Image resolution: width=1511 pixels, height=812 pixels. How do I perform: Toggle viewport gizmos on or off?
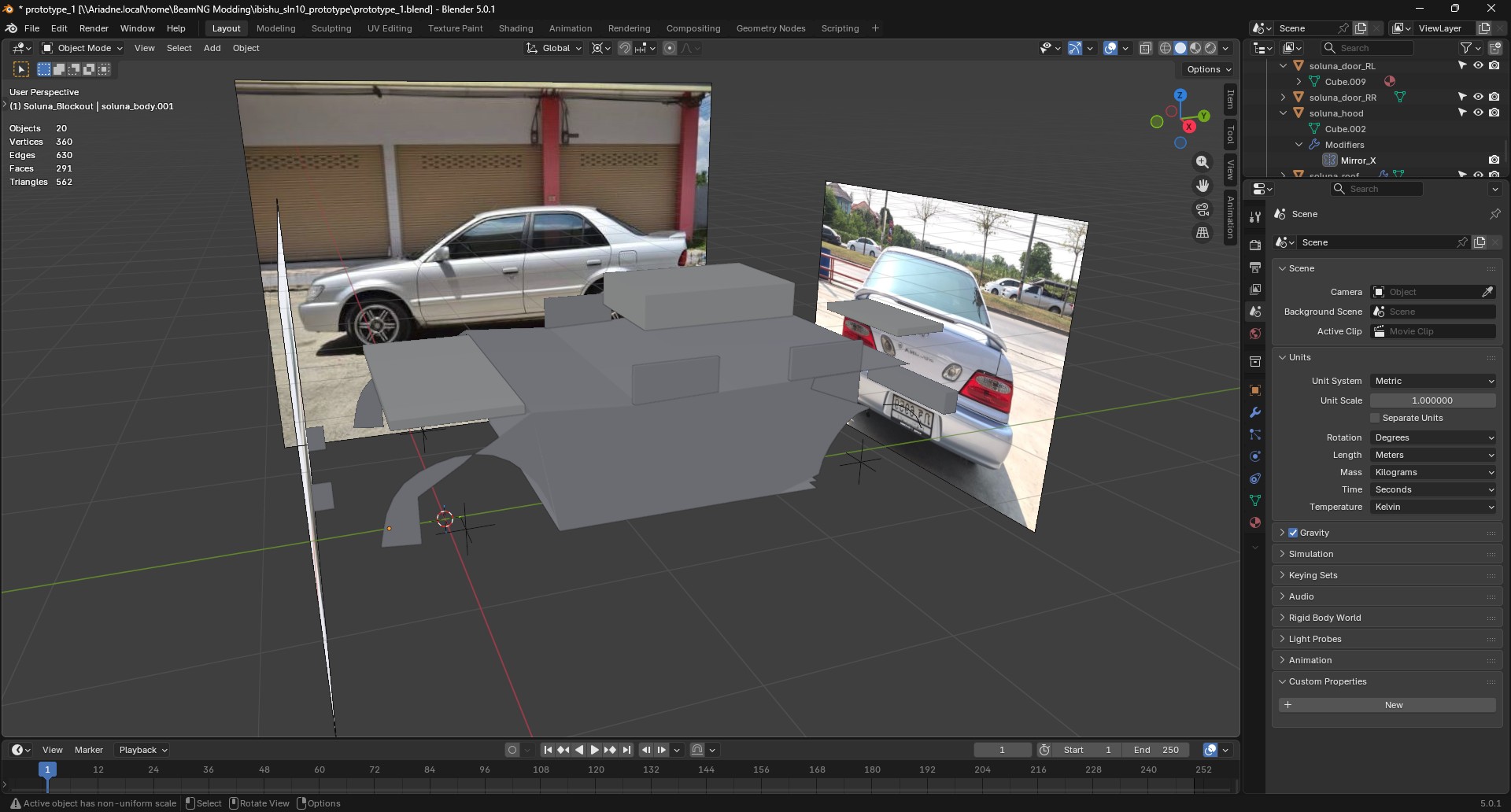(1075, 48)
